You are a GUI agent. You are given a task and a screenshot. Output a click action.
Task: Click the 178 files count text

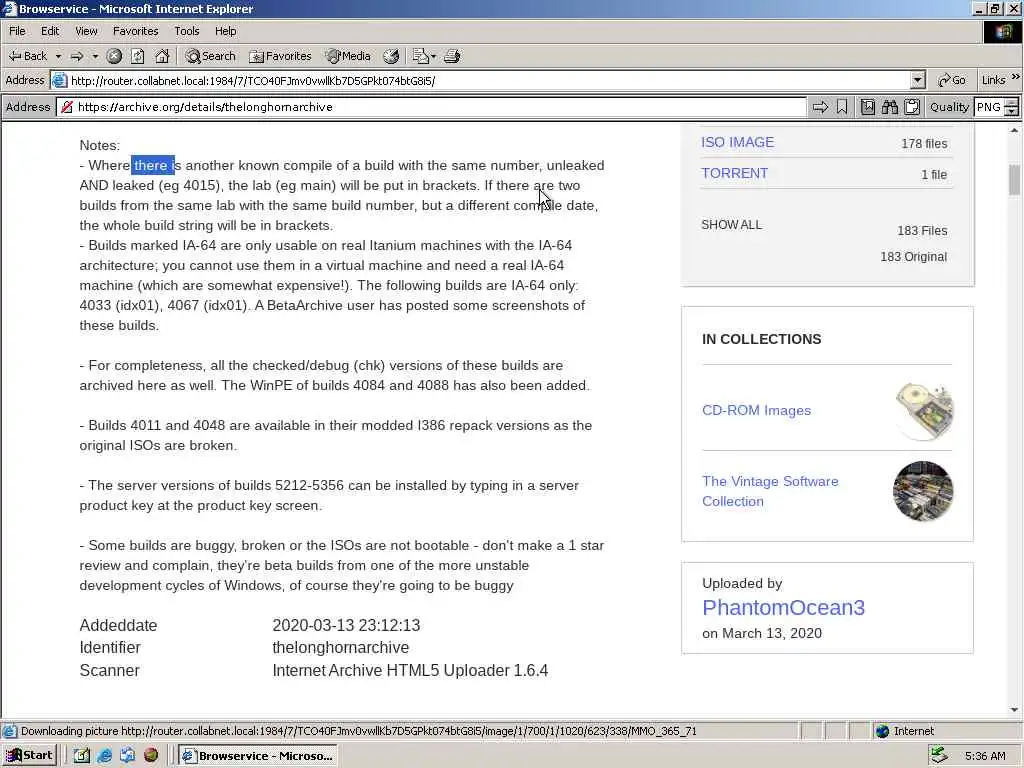pos(924,144)
